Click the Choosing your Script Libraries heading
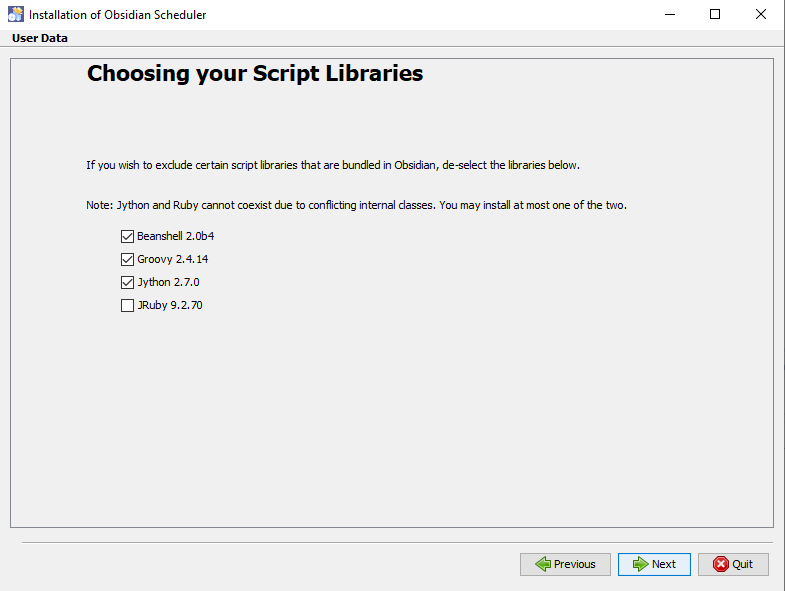The image size is (785, 591). click(x=255, y=74)
